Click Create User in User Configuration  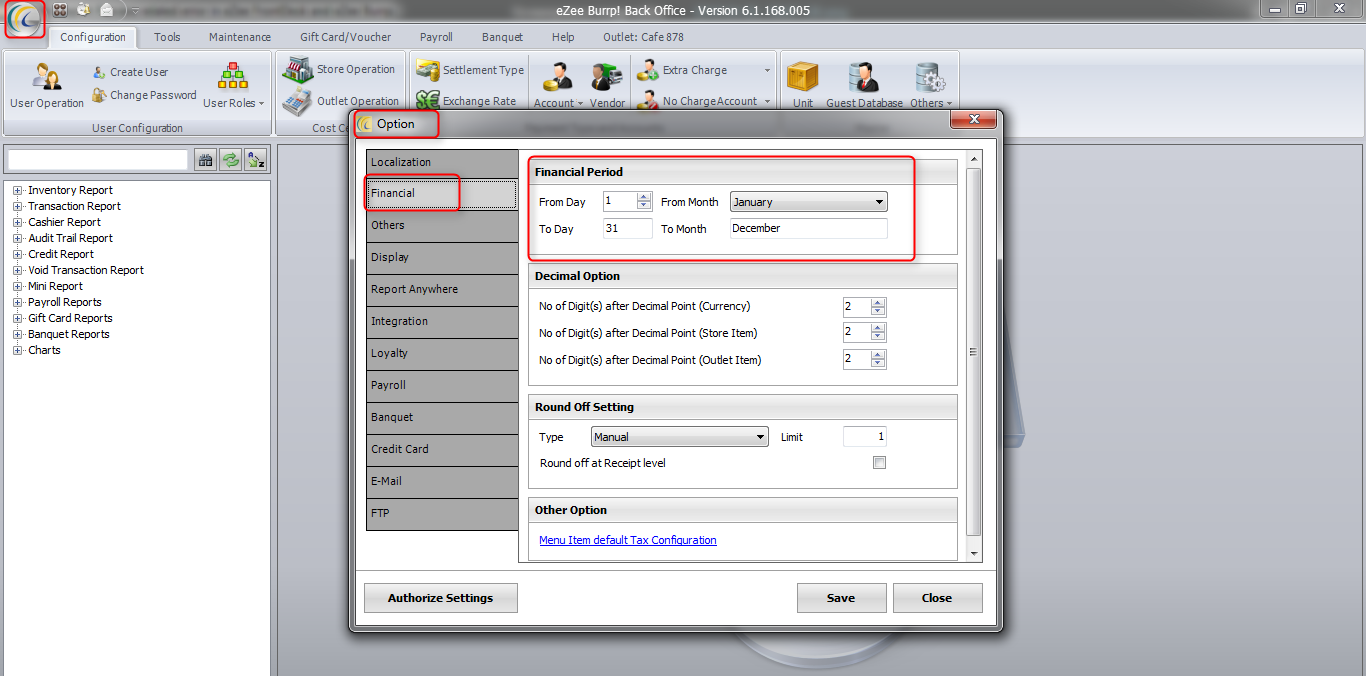pos(130,72)
